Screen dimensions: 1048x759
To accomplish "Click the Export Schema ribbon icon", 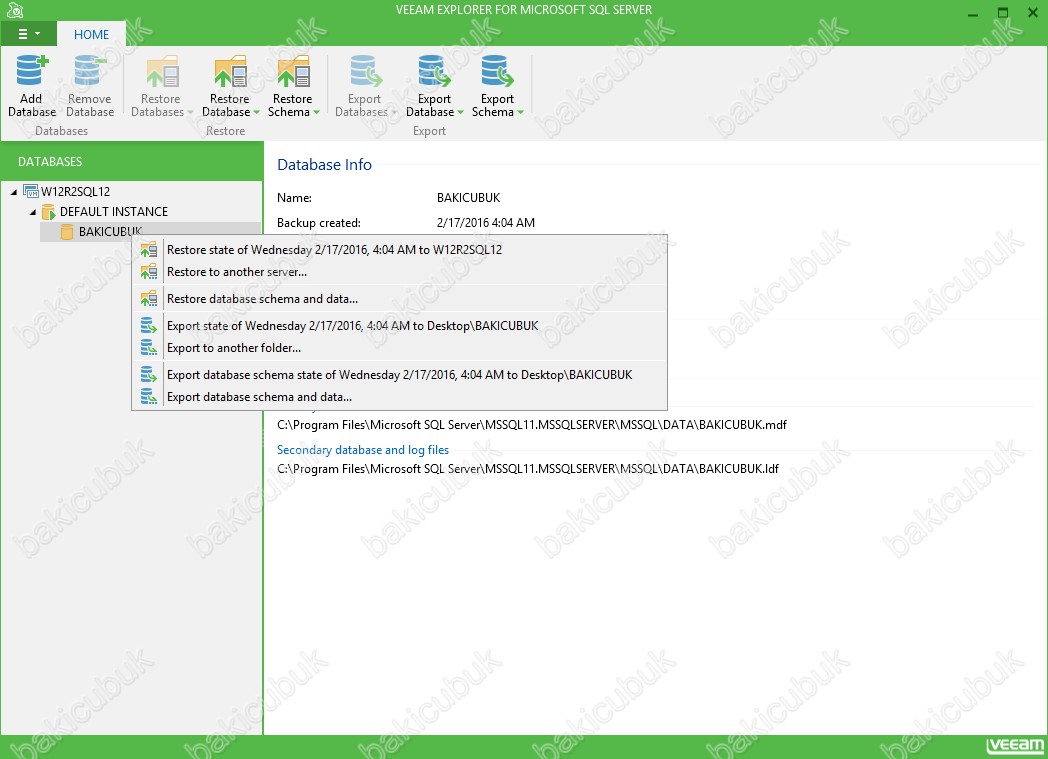I will click(x=497, y=71).
